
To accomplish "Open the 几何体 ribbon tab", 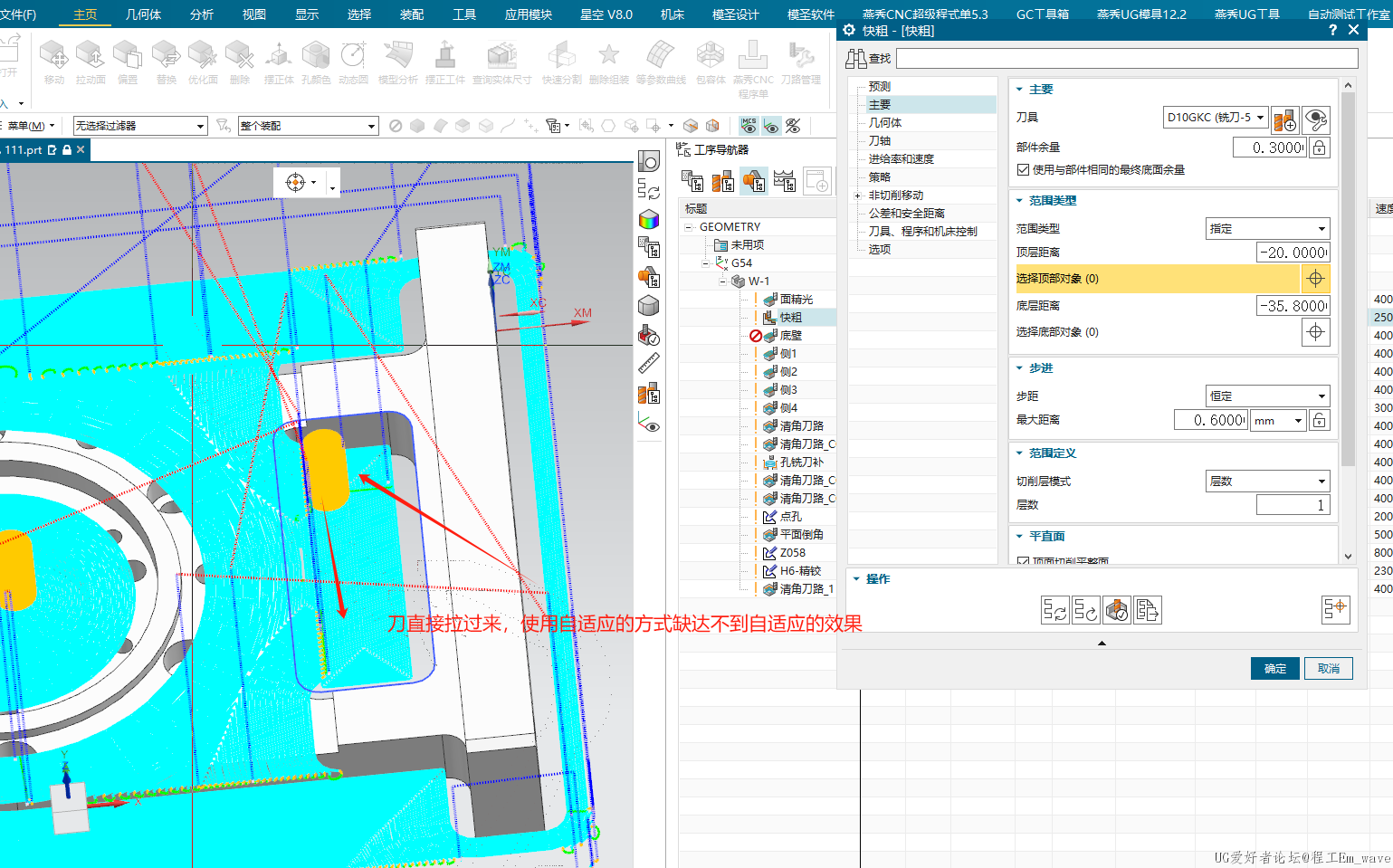I will click(x=143, y=14).
